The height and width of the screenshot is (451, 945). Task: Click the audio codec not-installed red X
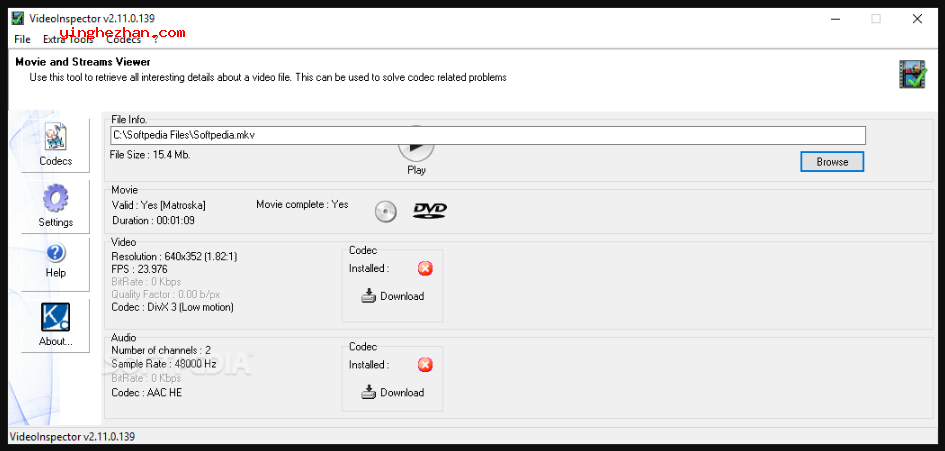(425, 365)
